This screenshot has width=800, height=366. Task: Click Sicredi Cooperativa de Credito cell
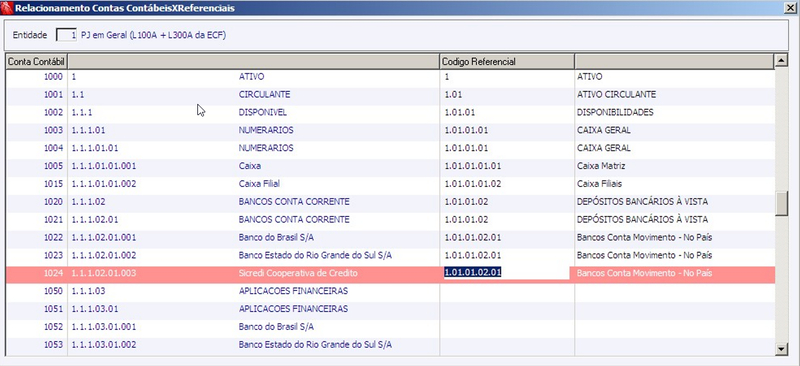pyautogui.click(x=298, y=274)
